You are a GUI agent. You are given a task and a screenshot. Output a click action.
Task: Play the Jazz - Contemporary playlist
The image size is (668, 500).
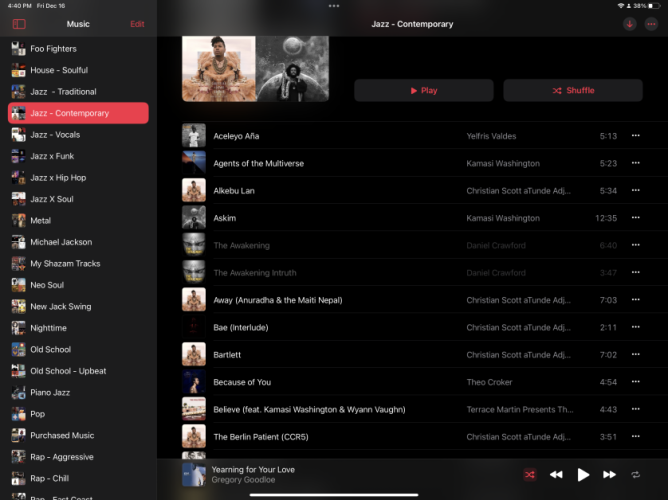[424, 90]
